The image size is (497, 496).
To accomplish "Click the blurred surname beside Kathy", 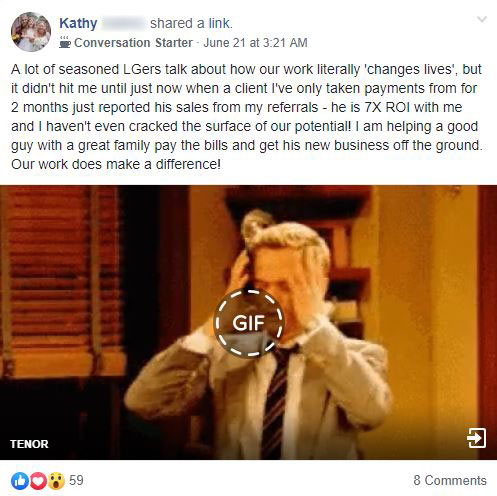I will (x=124, y=23).
